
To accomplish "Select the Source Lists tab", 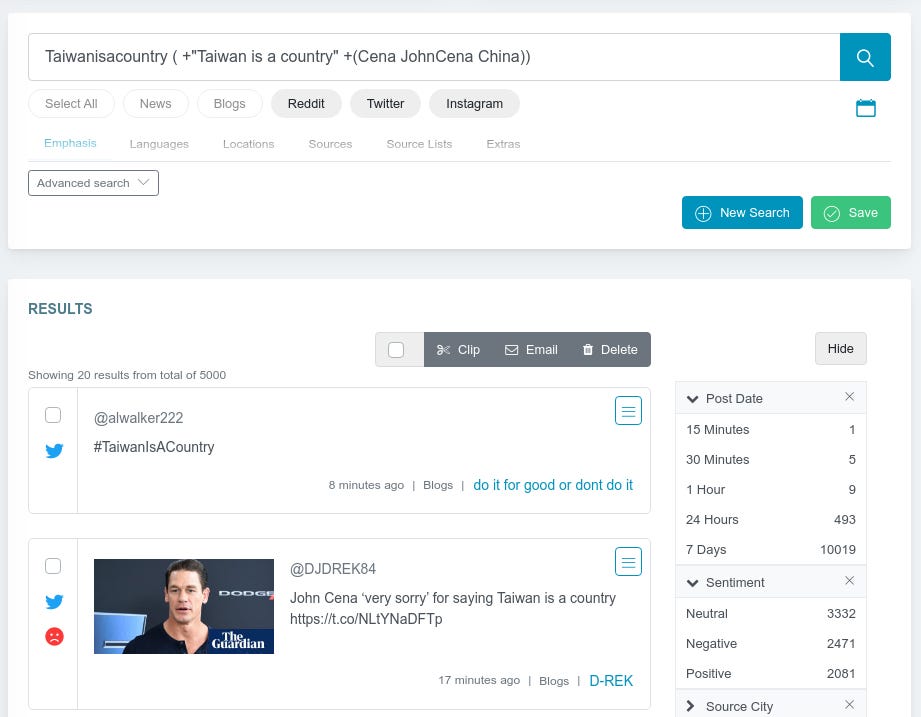I will click(x=419, y=144).
